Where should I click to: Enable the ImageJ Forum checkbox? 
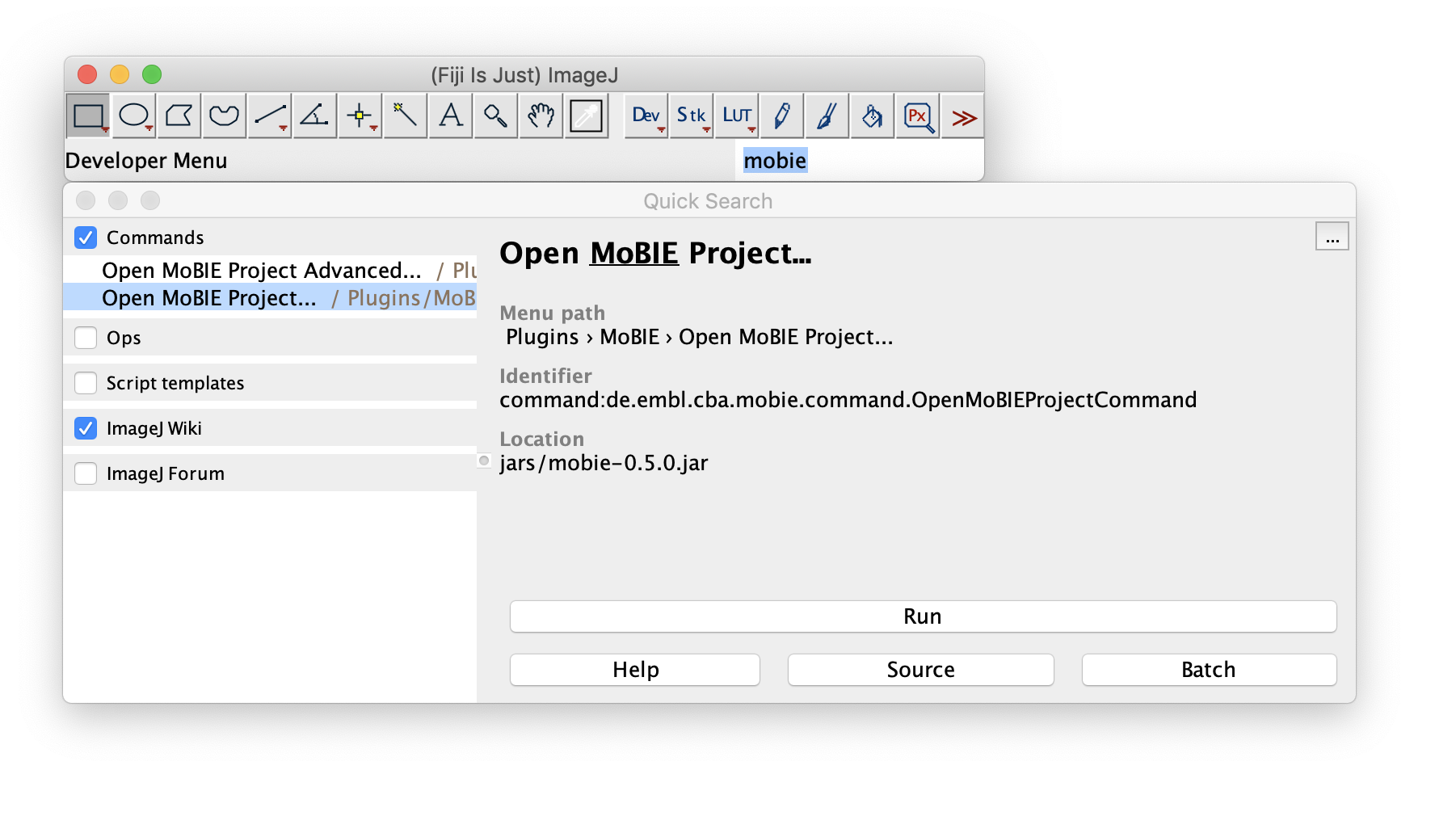(x=86, y=473)
